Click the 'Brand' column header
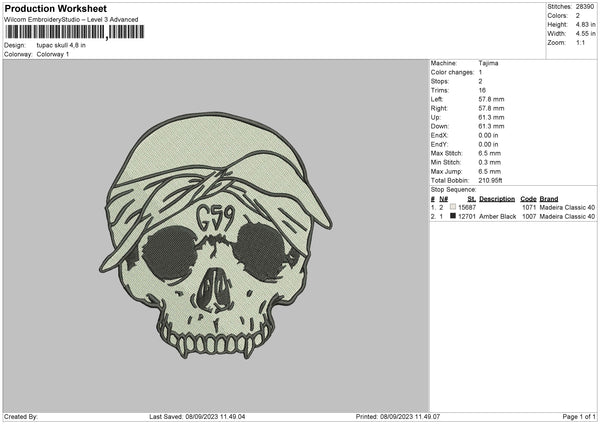600x424 pixels. pyautogui.click(x=549, y=199)
